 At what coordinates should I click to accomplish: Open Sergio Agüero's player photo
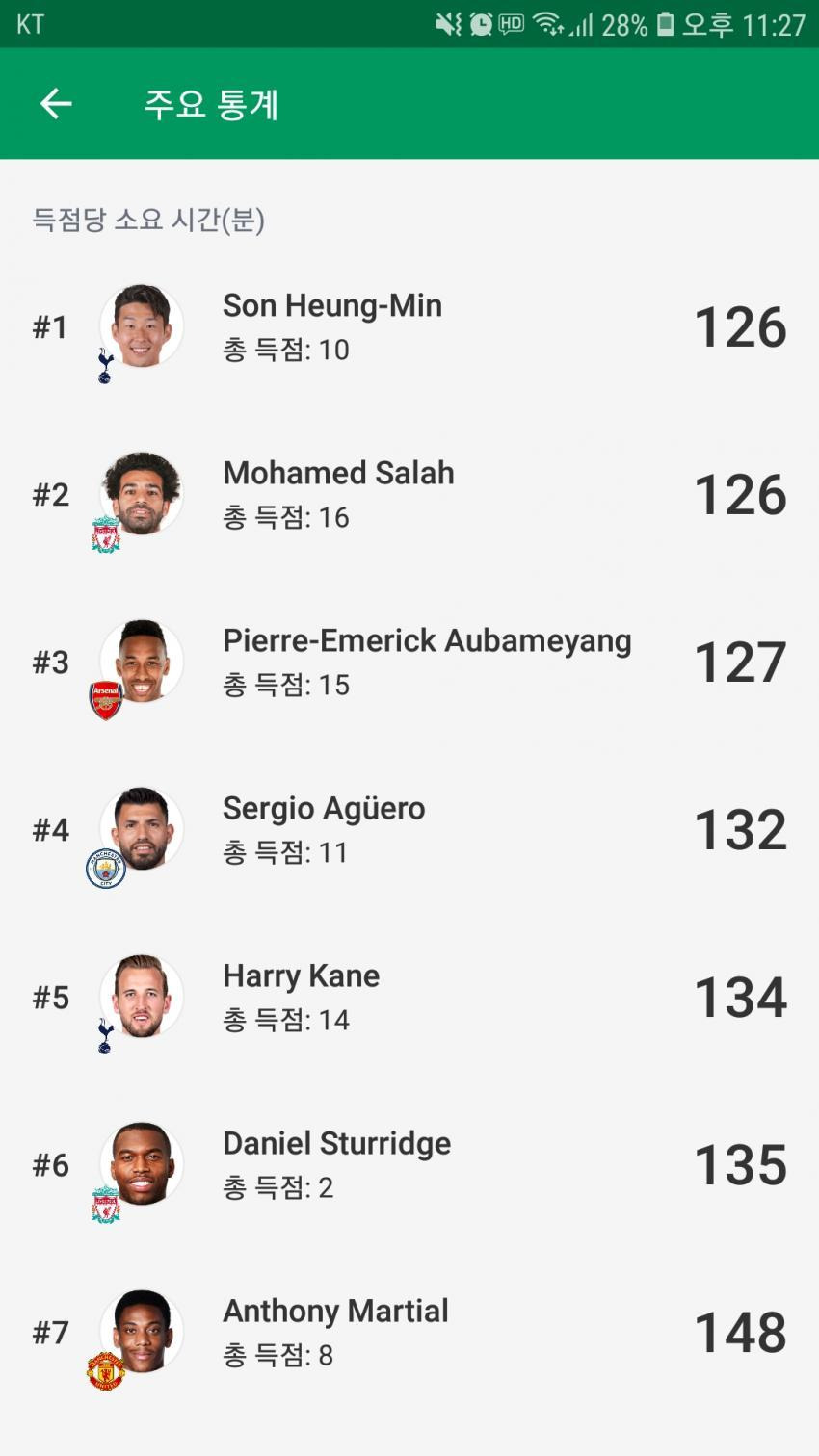(142, 828)
